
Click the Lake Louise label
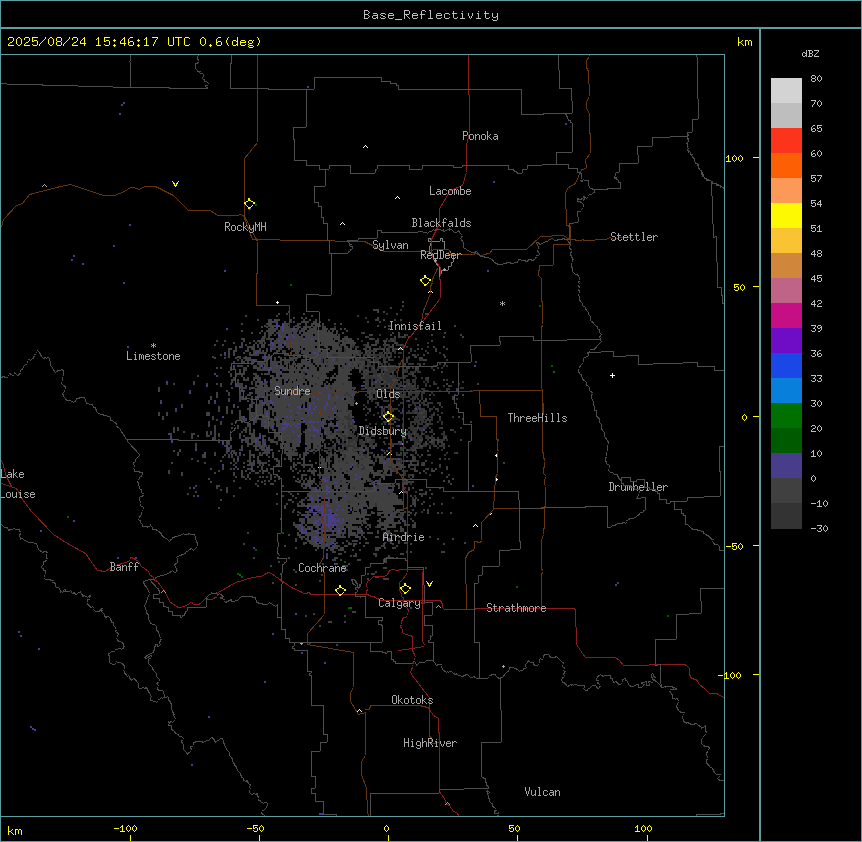(18, 484)
